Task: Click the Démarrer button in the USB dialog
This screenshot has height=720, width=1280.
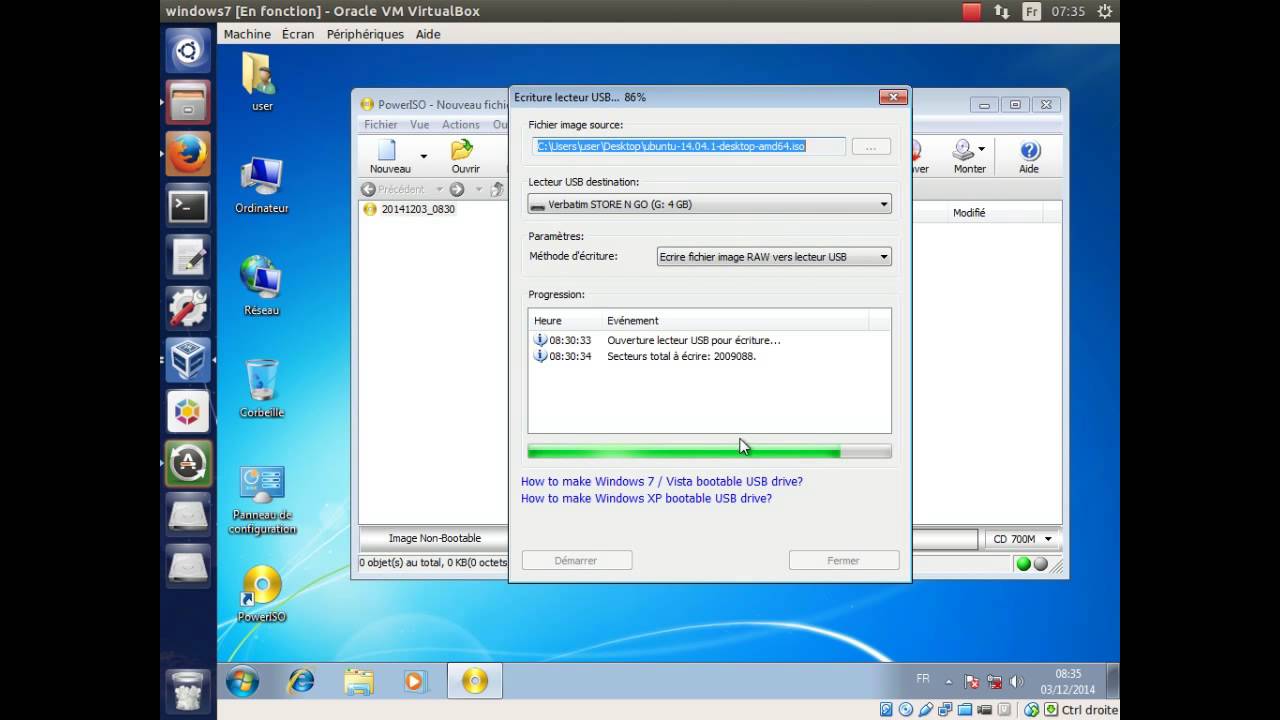Action: click(x=576, y=560)
